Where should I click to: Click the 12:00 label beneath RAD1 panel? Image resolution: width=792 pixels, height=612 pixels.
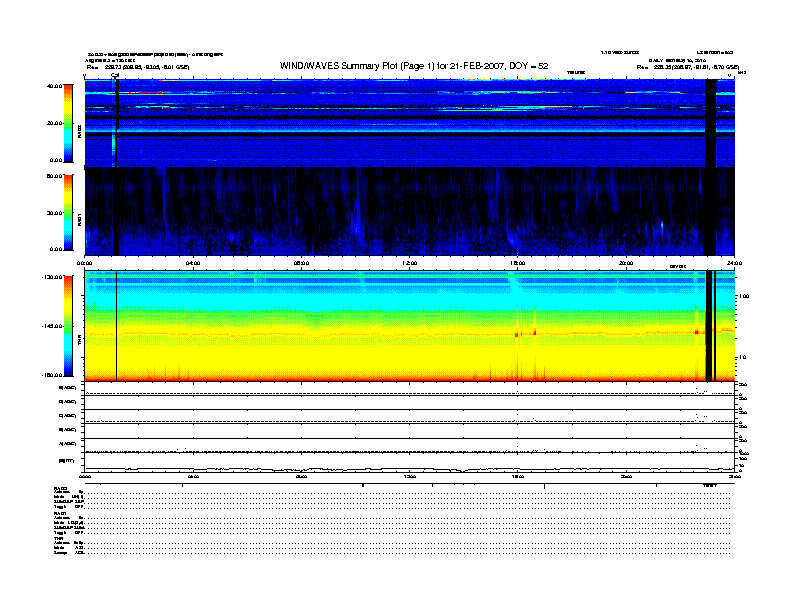pos(410,263)
